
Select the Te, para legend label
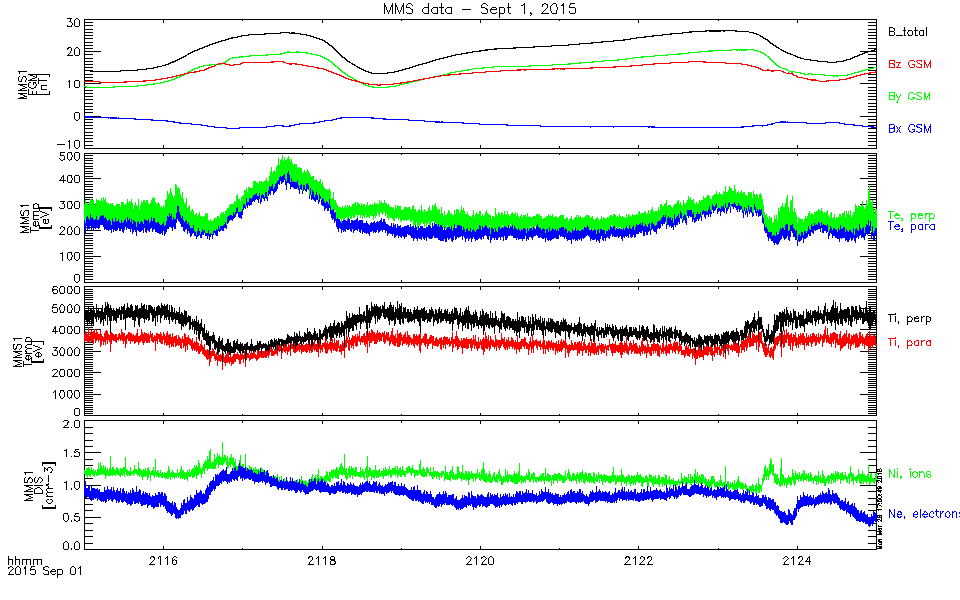[910, 228]
